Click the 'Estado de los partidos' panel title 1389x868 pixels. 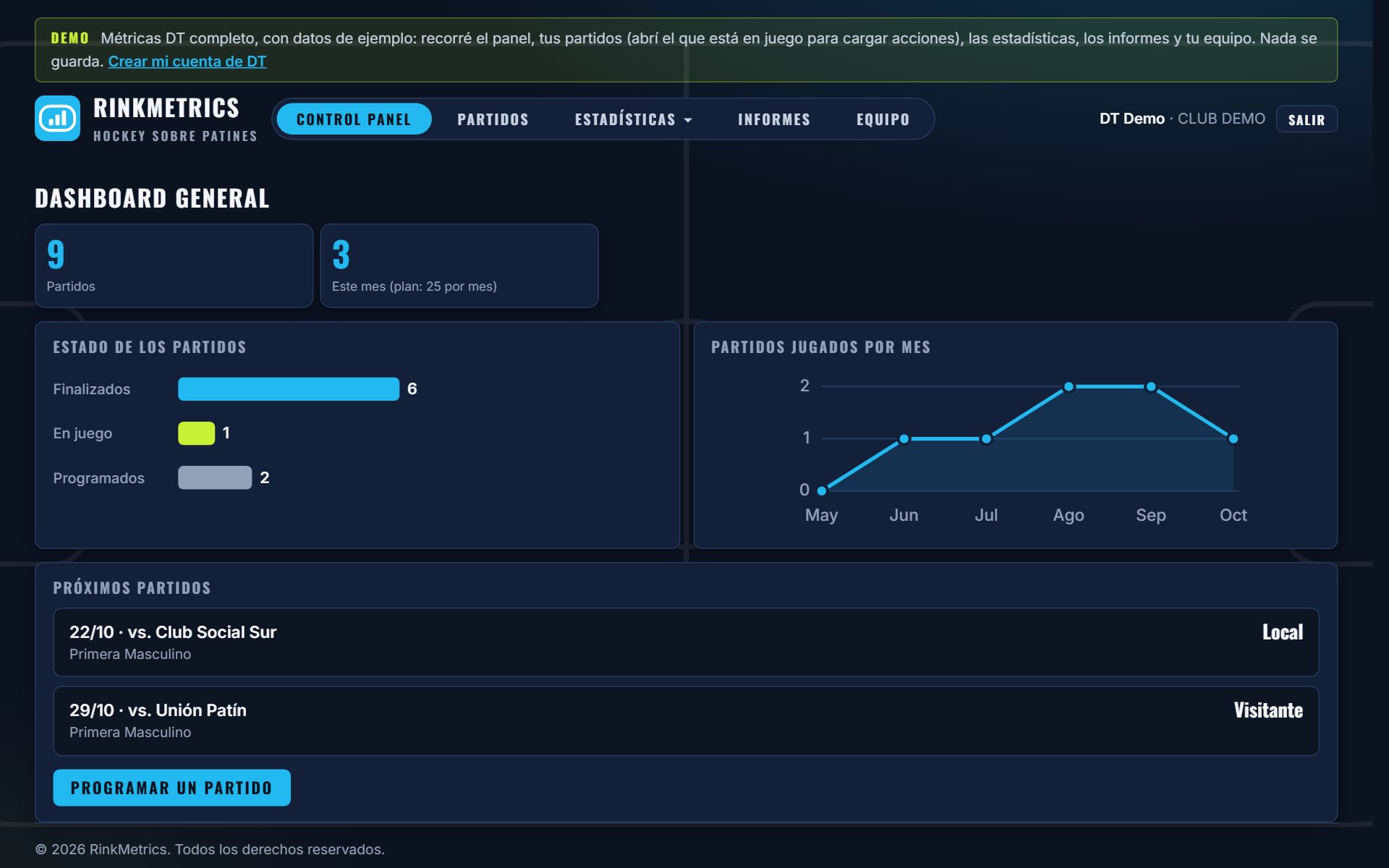point(150,347)
